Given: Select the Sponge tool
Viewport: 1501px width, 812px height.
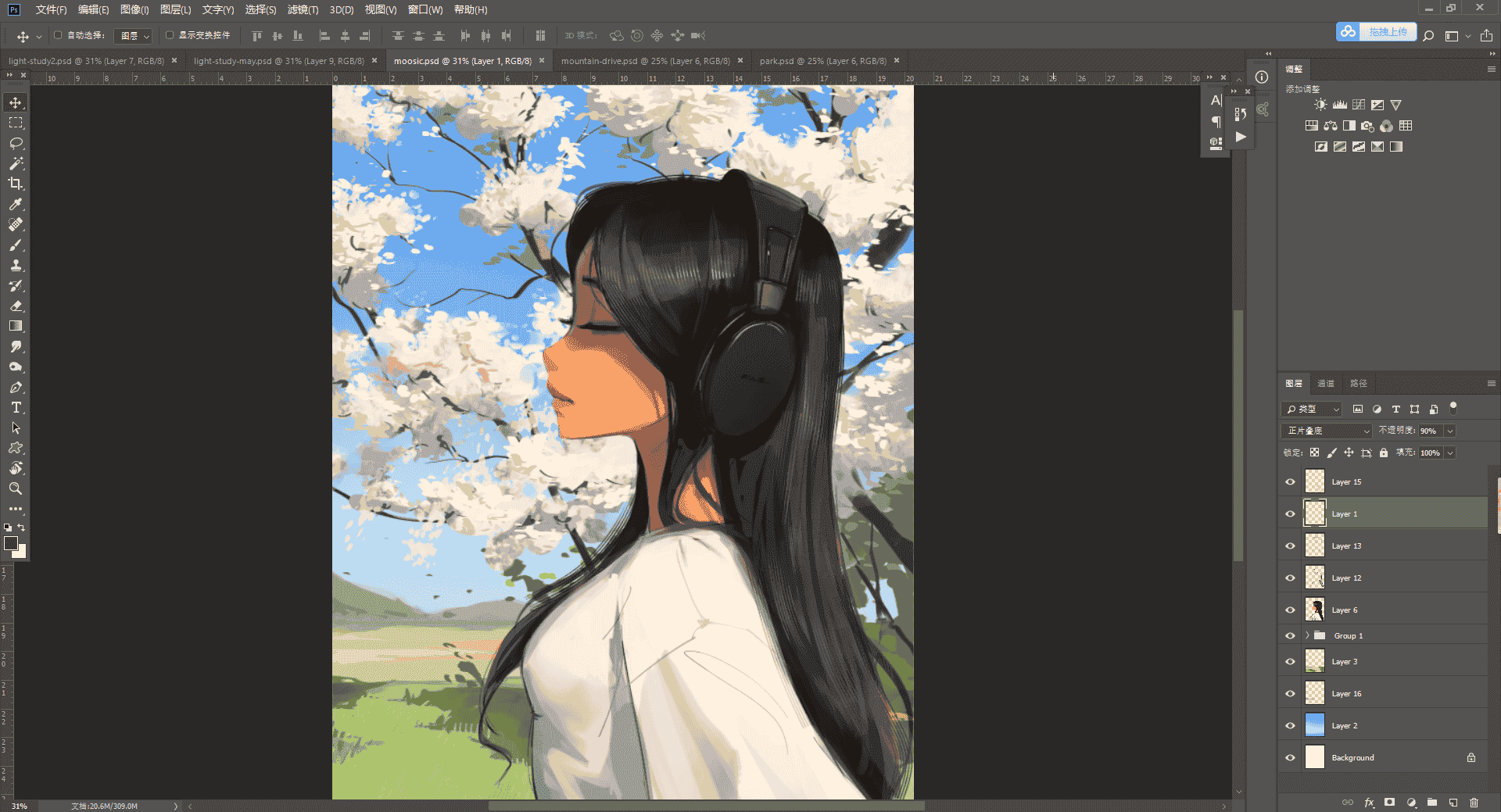Looking at the screenshot, I should tap(16, 367).
